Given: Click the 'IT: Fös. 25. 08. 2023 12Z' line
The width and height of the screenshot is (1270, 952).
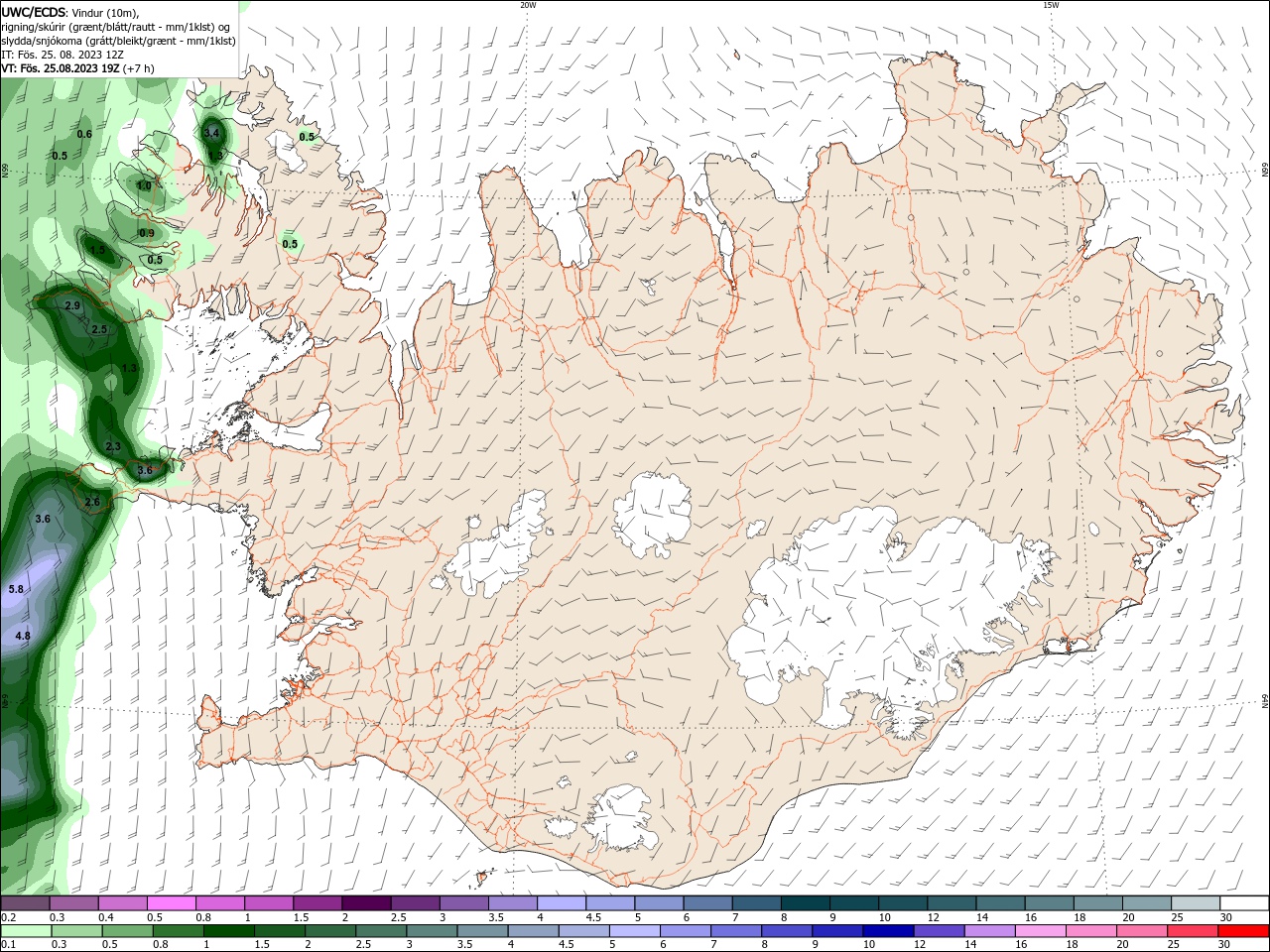Looking at the screenshot, I should coord(63,55).
